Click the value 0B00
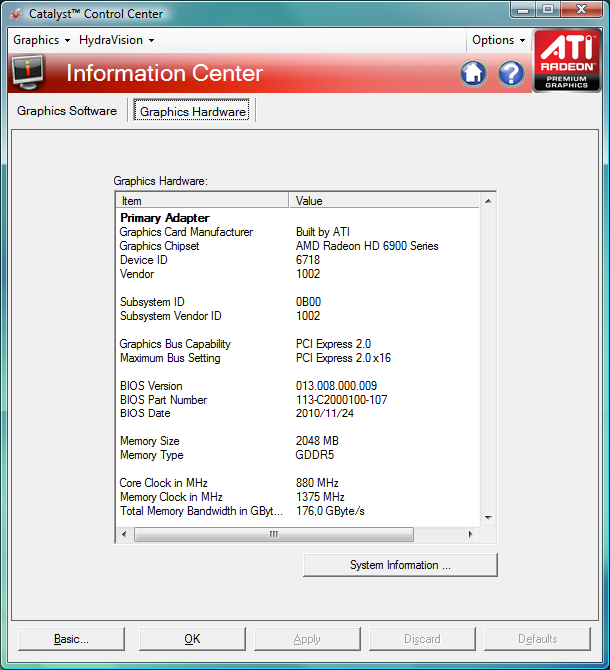610x670 pixels. click(x=308, y=302)
